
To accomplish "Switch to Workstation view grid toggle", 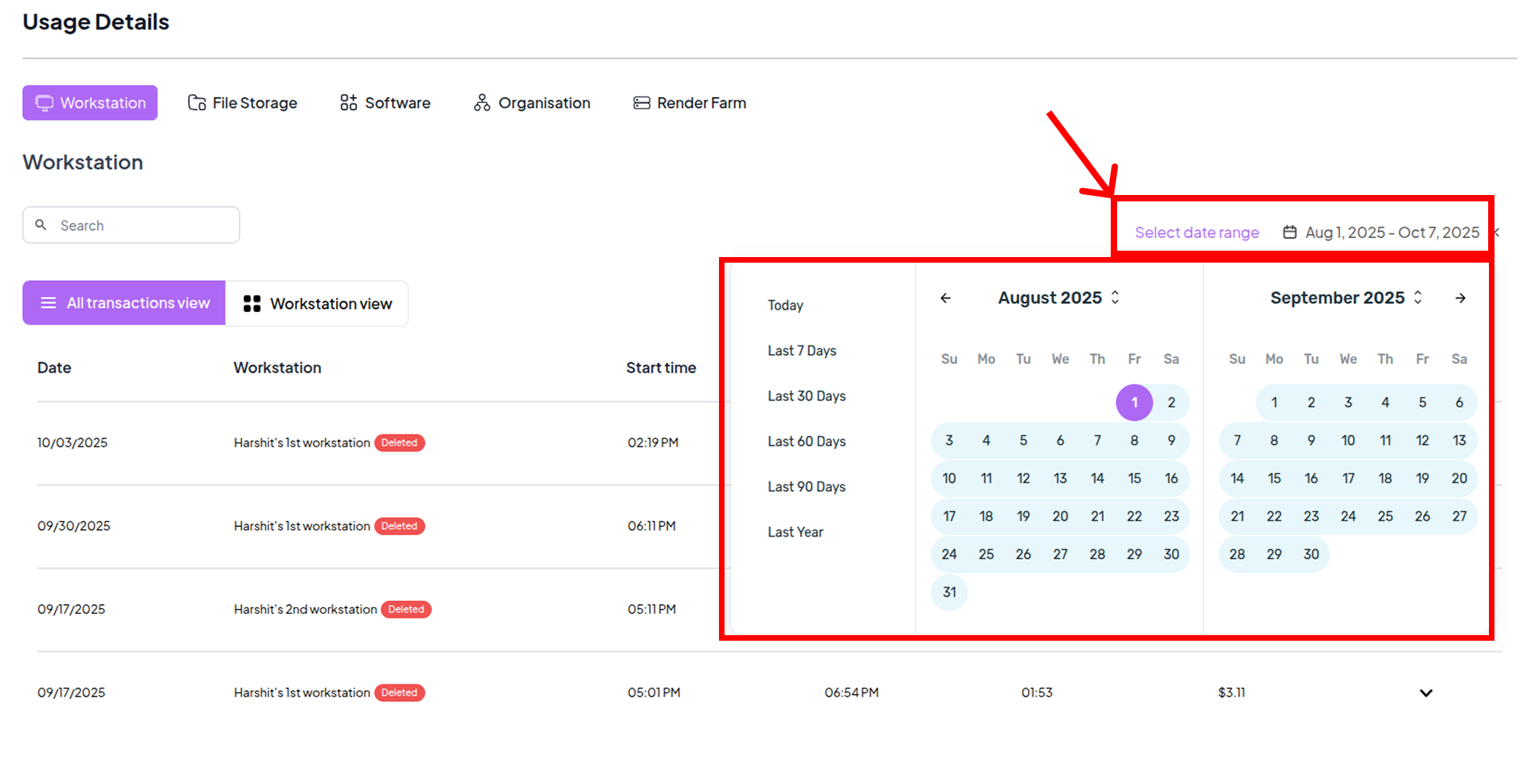I will [317, 303].
